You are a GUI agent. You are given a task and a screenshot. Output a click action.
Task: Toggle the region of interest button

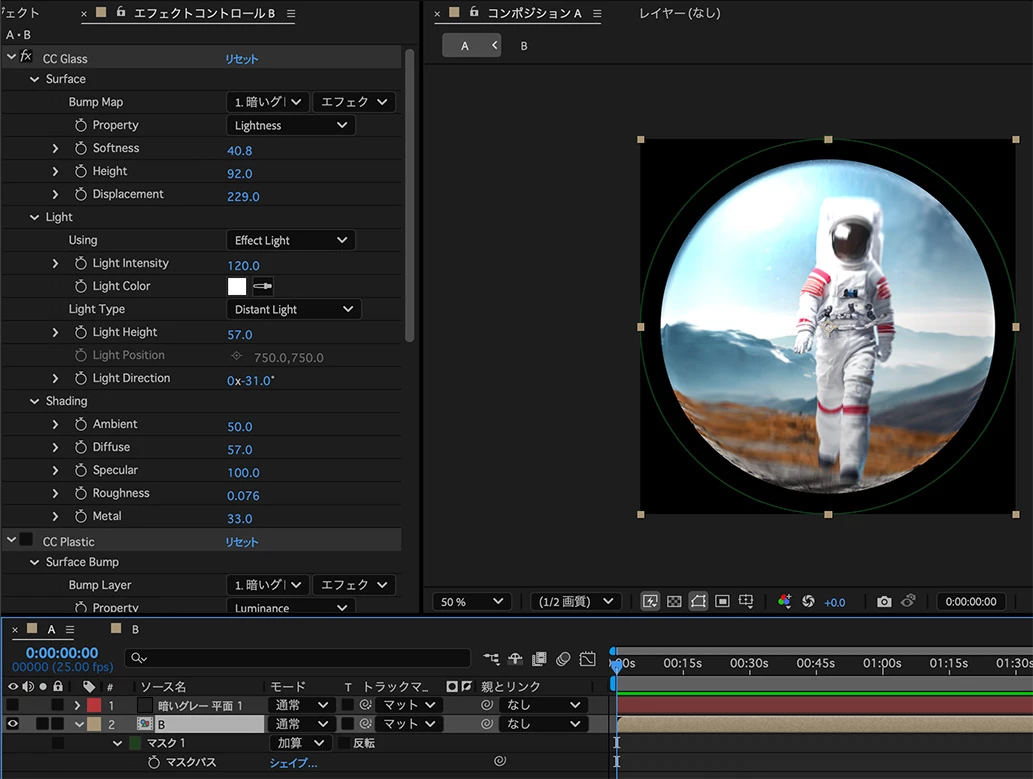[722, 602]
